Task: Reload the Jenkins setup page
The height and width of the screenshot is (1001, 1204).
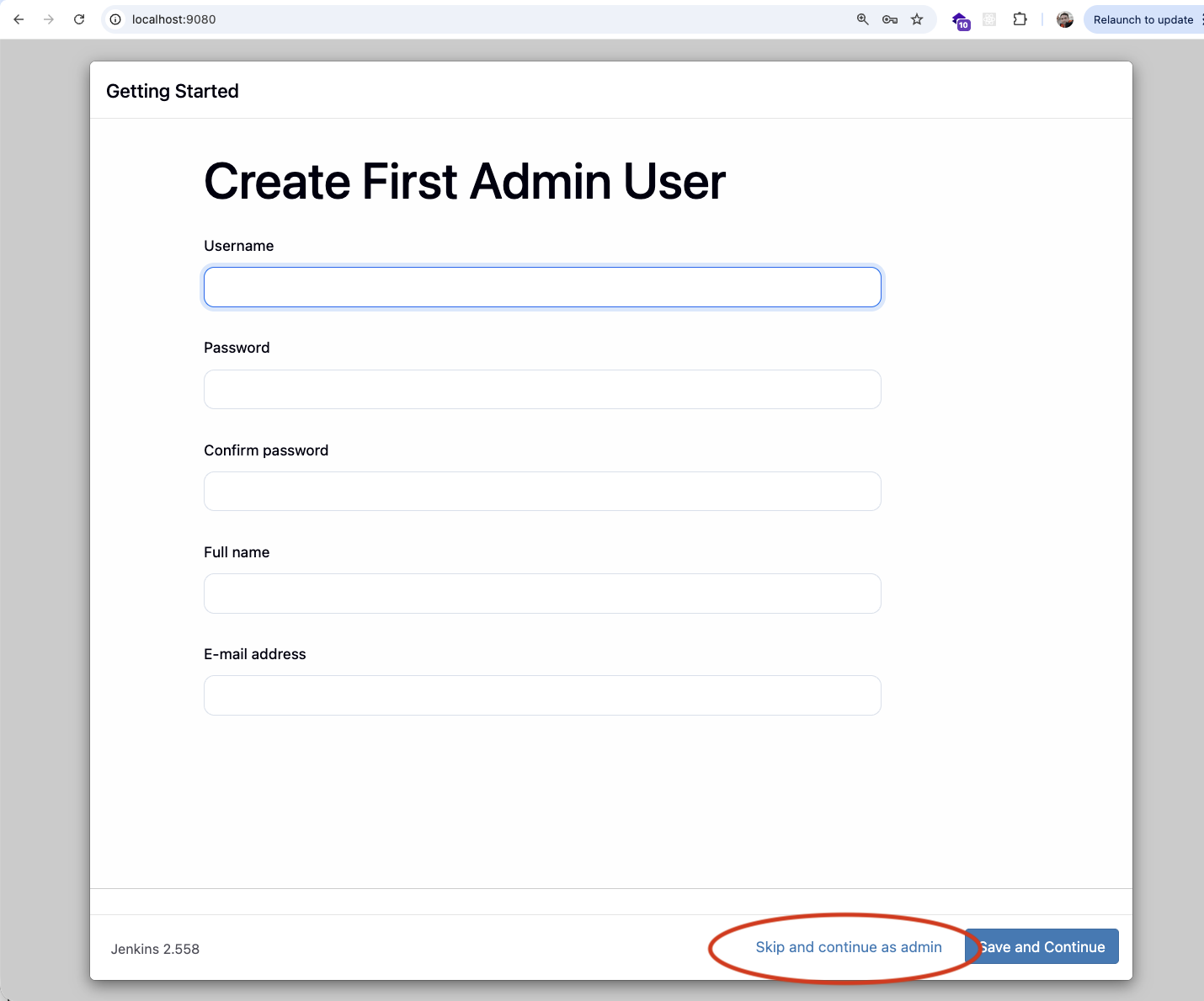Action: 79,19
